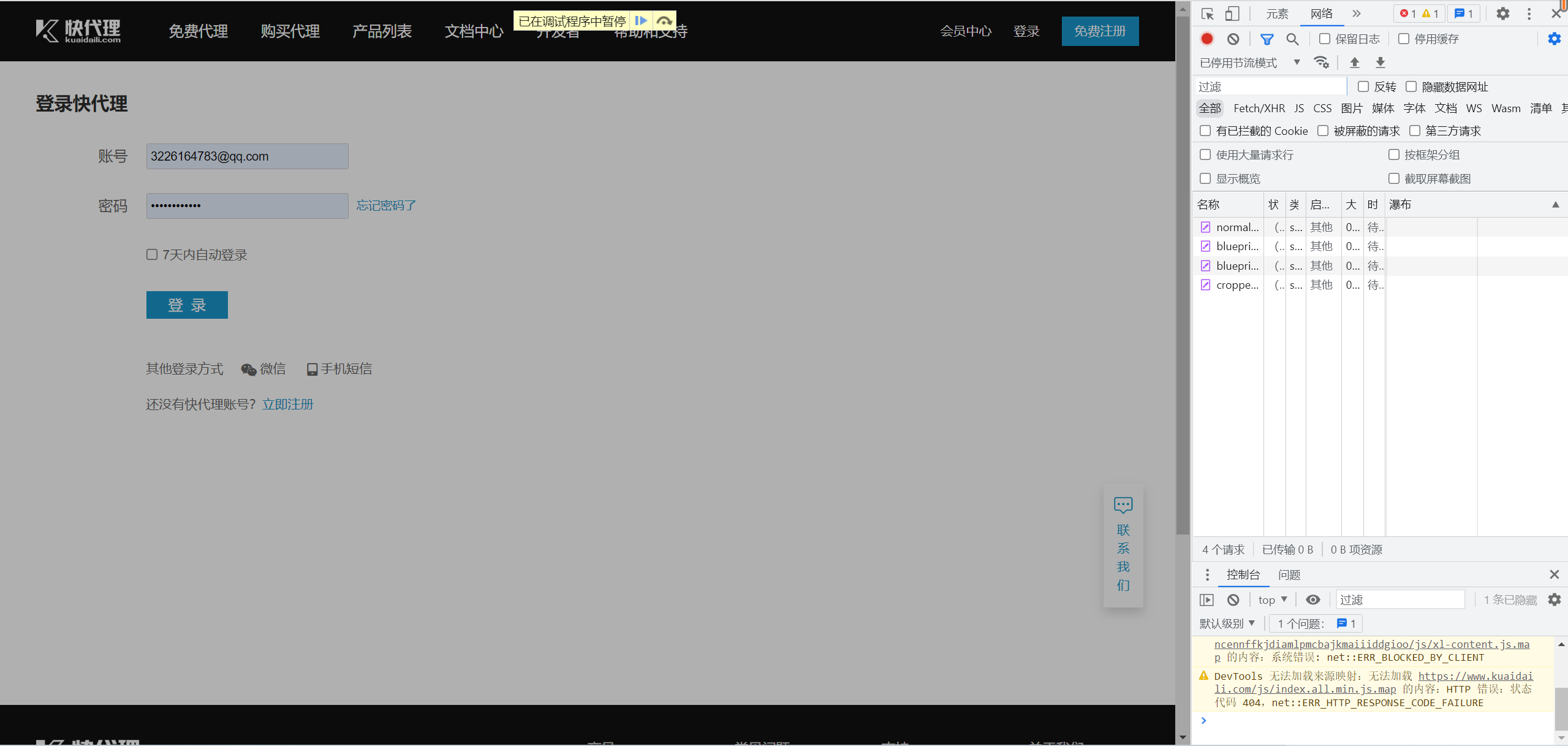
Task: Check 被屏蔽的请求 checkbox
Action: coord(1323,131)
